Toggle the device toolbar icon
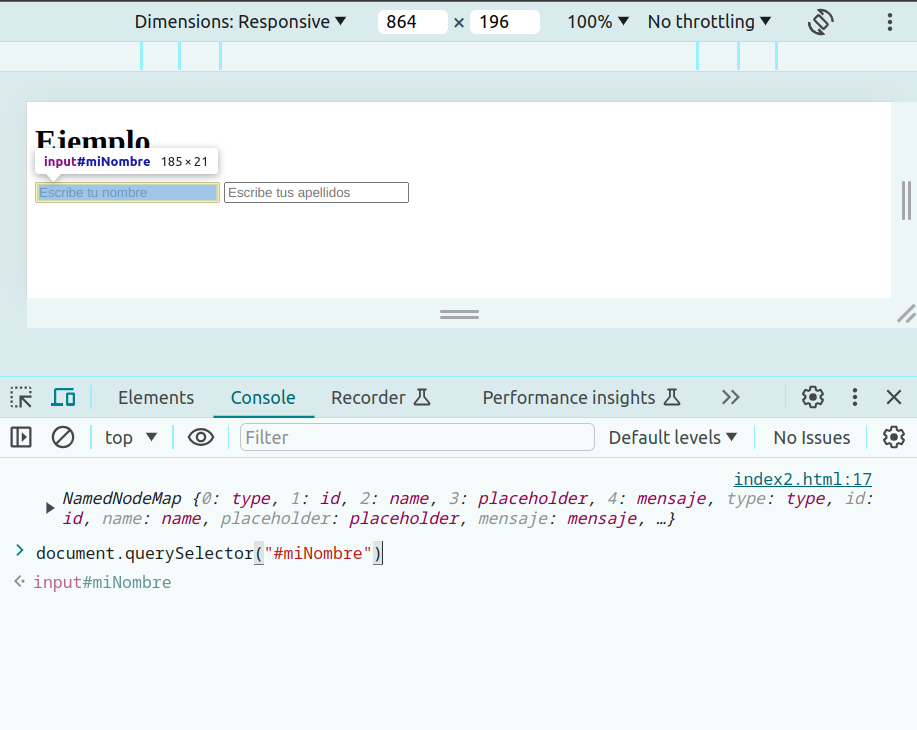Screen dimensions: 917x730 63,397
